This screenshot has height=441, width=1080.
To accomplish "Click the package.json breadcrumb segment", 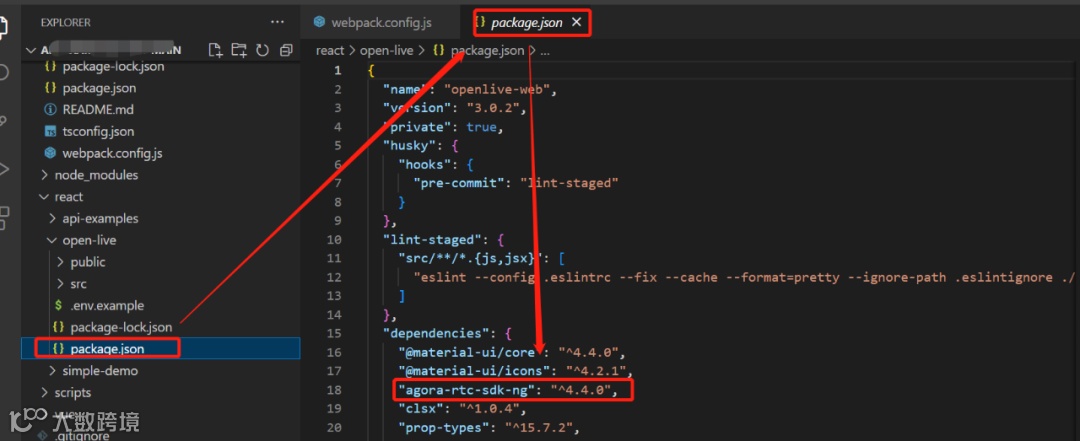I will click(x=487, y=50).
